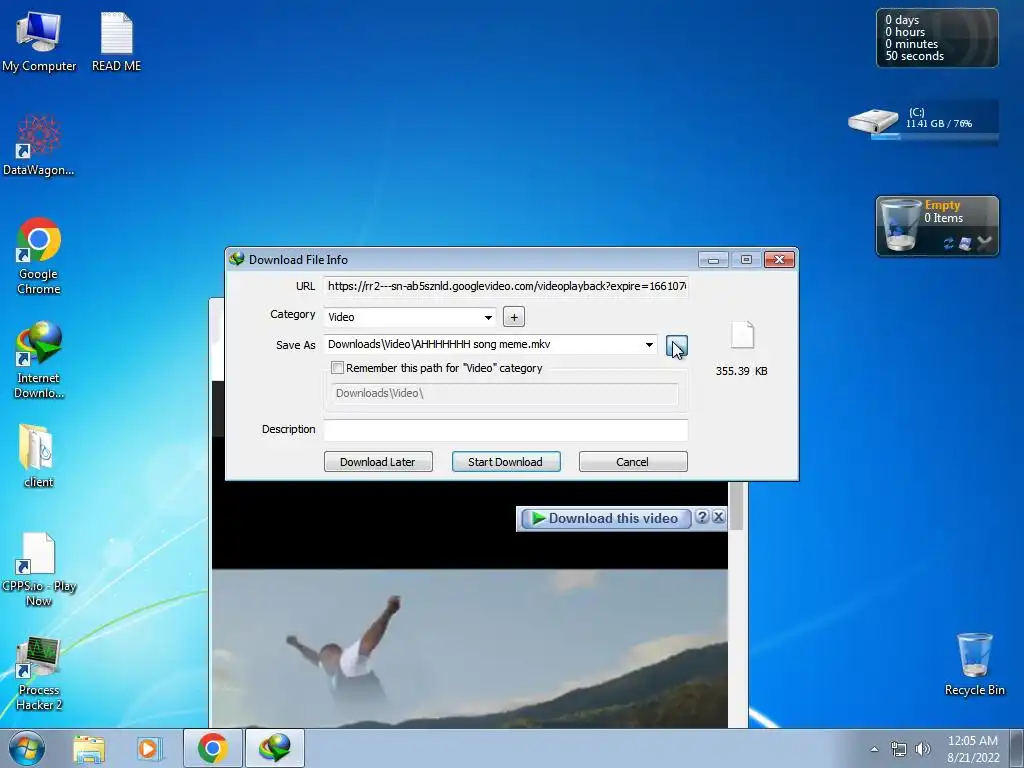Click the Save As filename text field
The image size is (1024, 768).
tap(483, 345)
